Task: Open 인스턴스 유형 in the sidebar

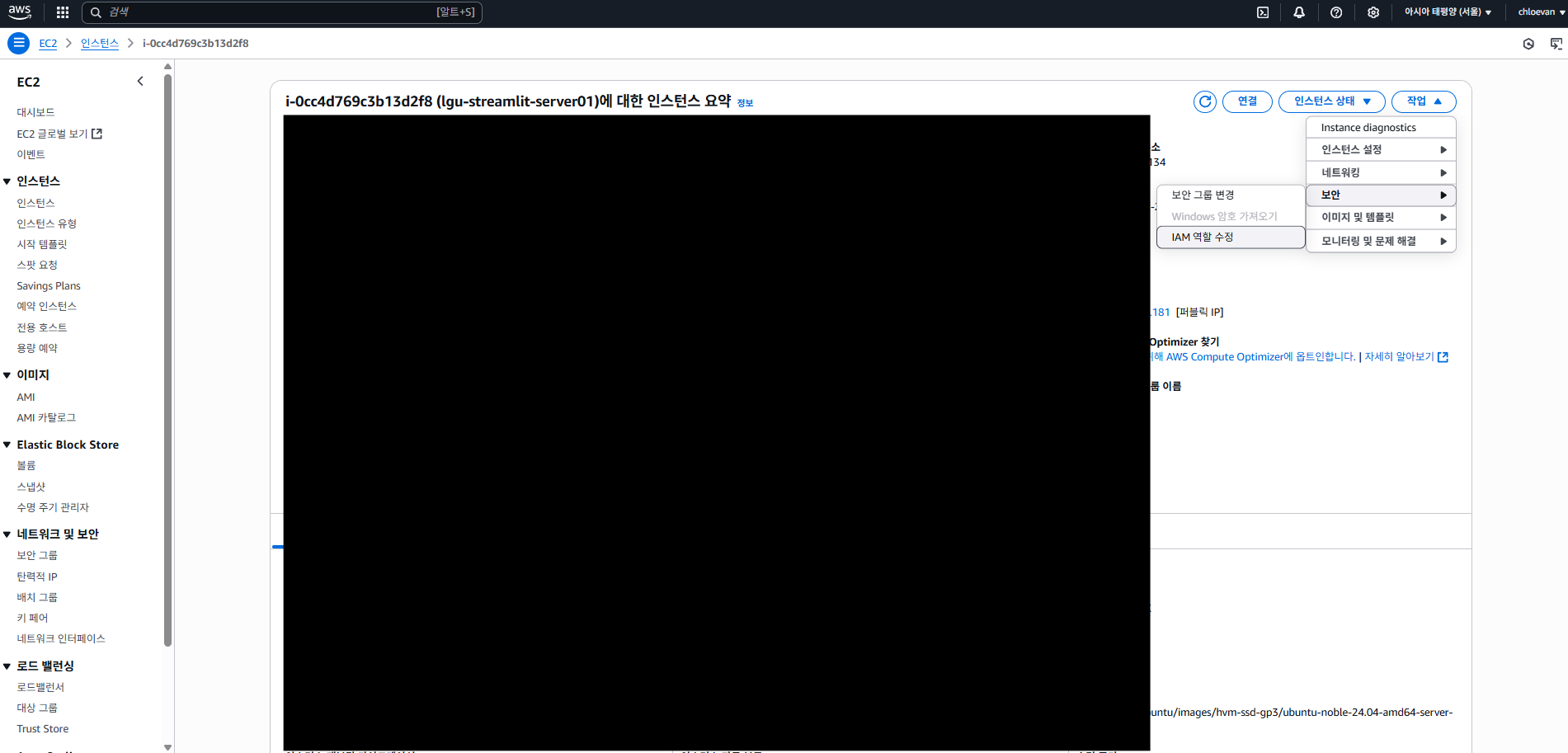Action: click(x=46, y=224)
